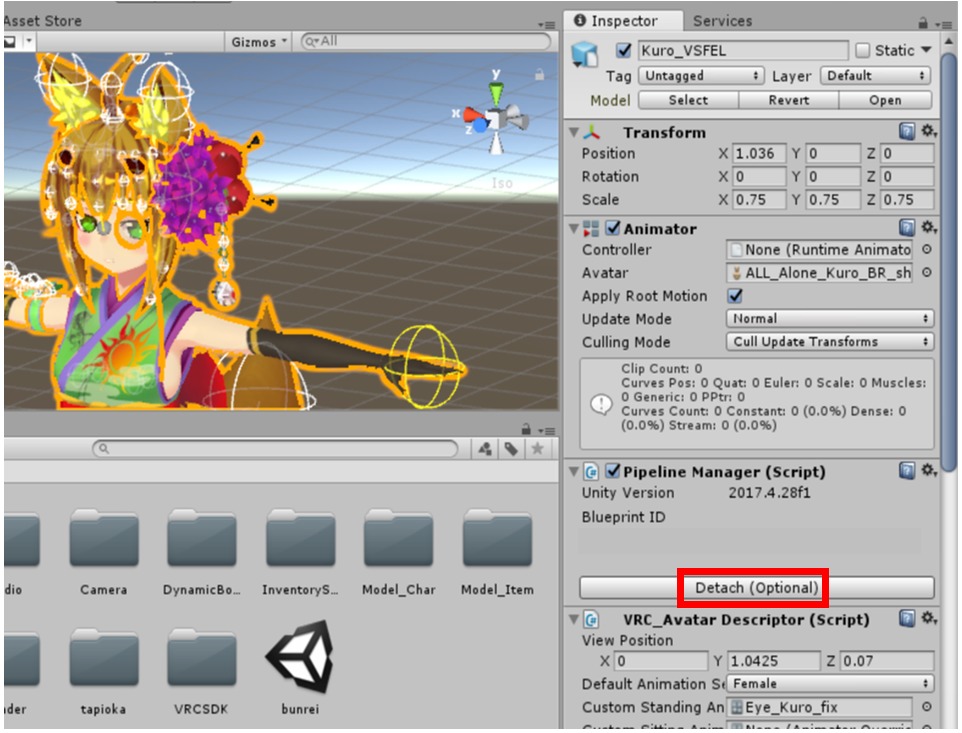Switch to the Services tab
962x733 pixels.
(722, 21)
